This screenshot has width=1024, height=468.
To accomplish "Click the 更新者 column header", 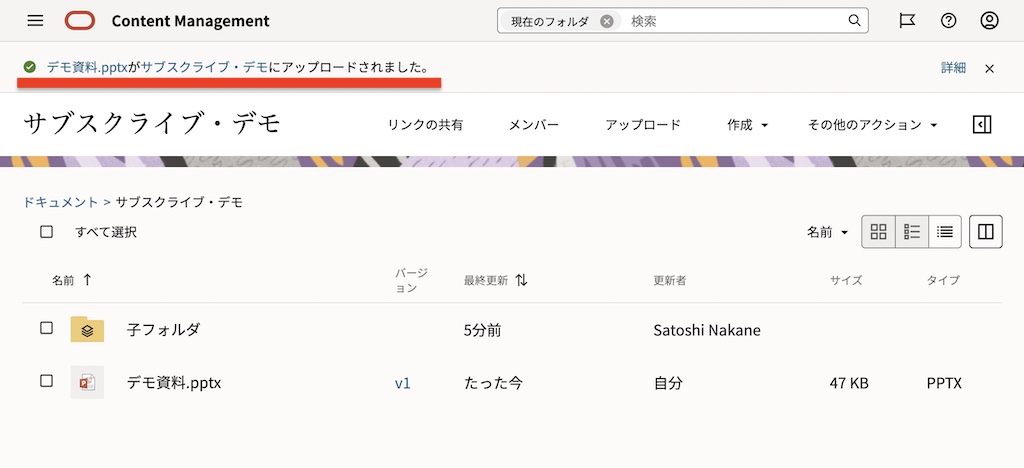I will pyautogui.click(x=669, y=281).
